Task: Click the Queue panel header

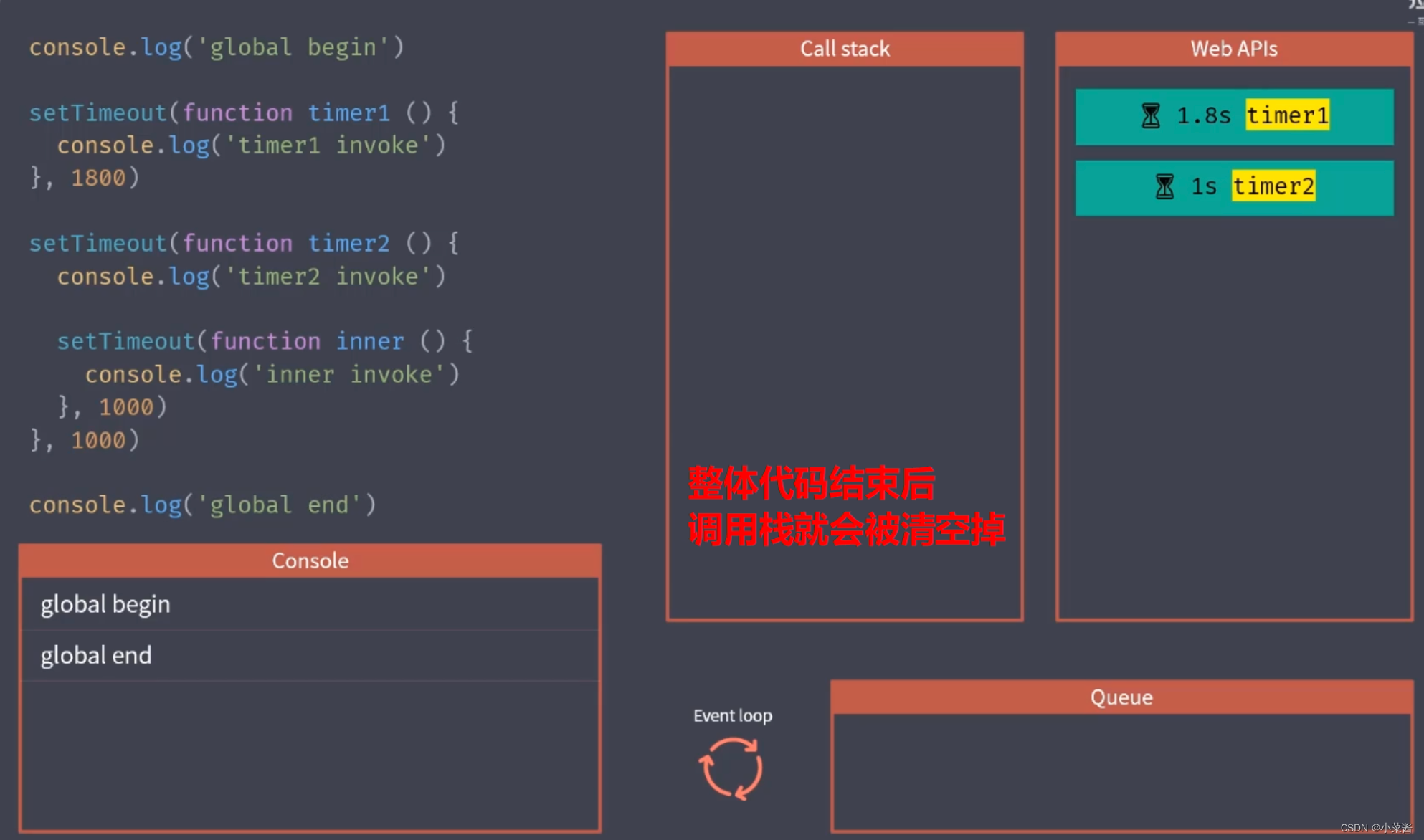Action: click(x=1121, y=697)
